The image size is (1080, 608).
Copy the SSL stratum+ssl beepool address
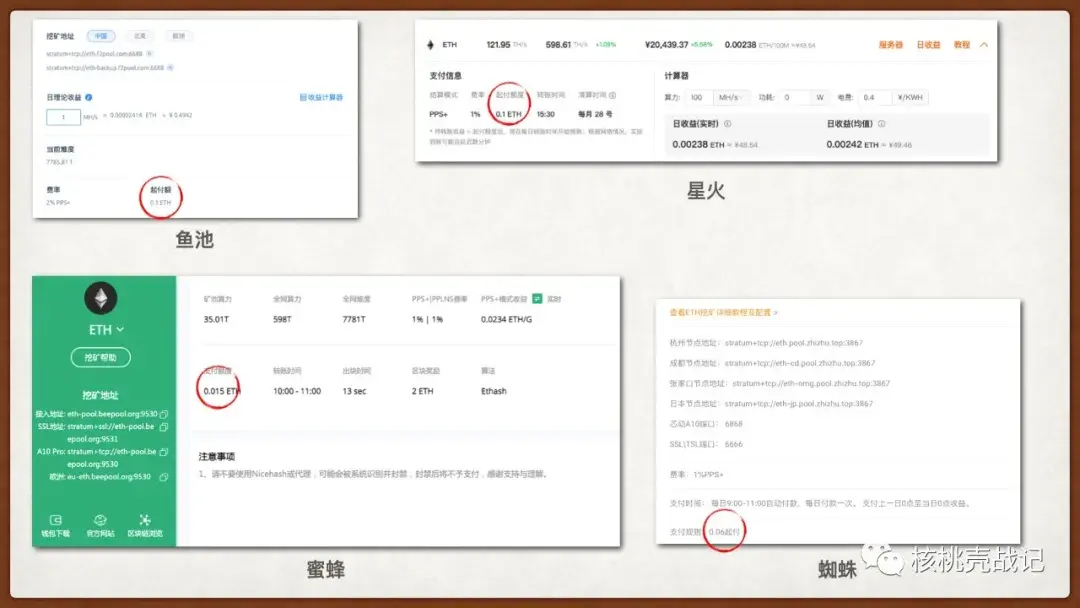tap(164, 427)
